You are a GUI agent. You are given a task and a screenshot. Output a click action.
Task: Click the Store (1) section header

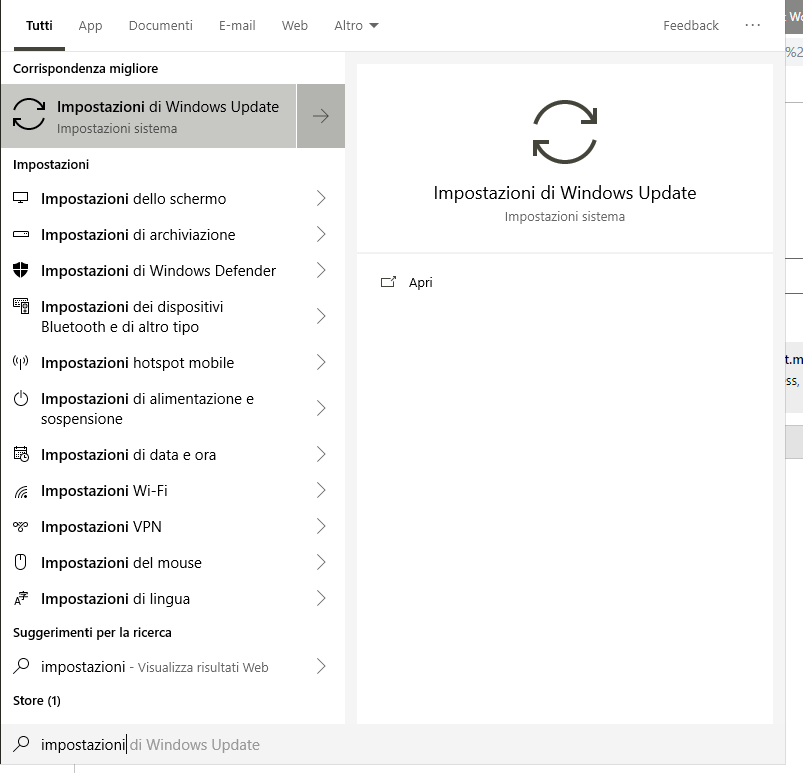[36, 700]
